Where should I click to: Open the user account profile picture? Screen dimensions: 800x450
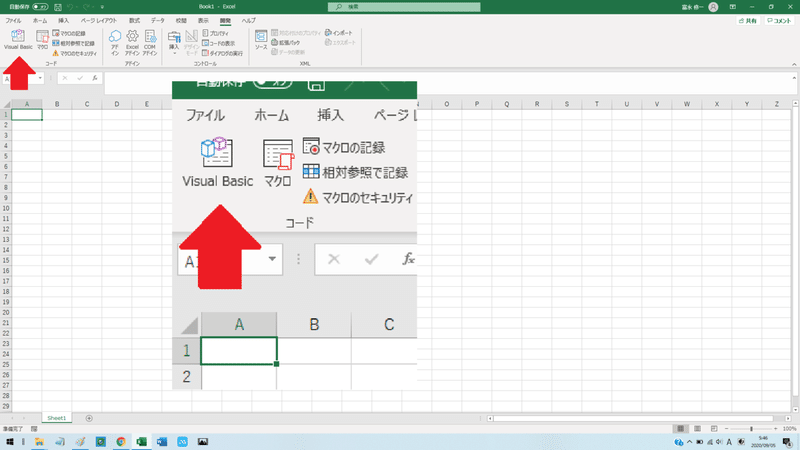[713, 7]
